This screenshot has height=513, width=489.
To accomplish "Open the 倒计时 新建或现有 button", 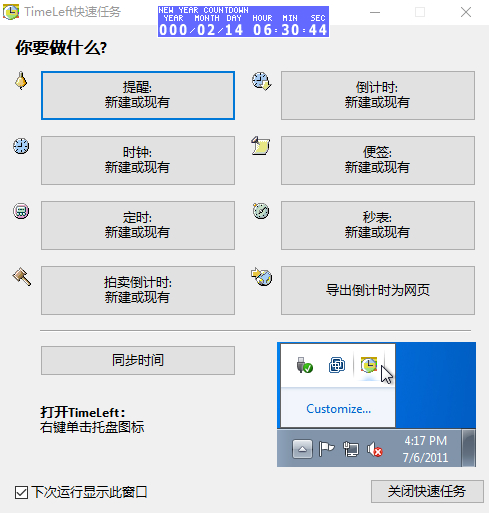I will 378,95.
